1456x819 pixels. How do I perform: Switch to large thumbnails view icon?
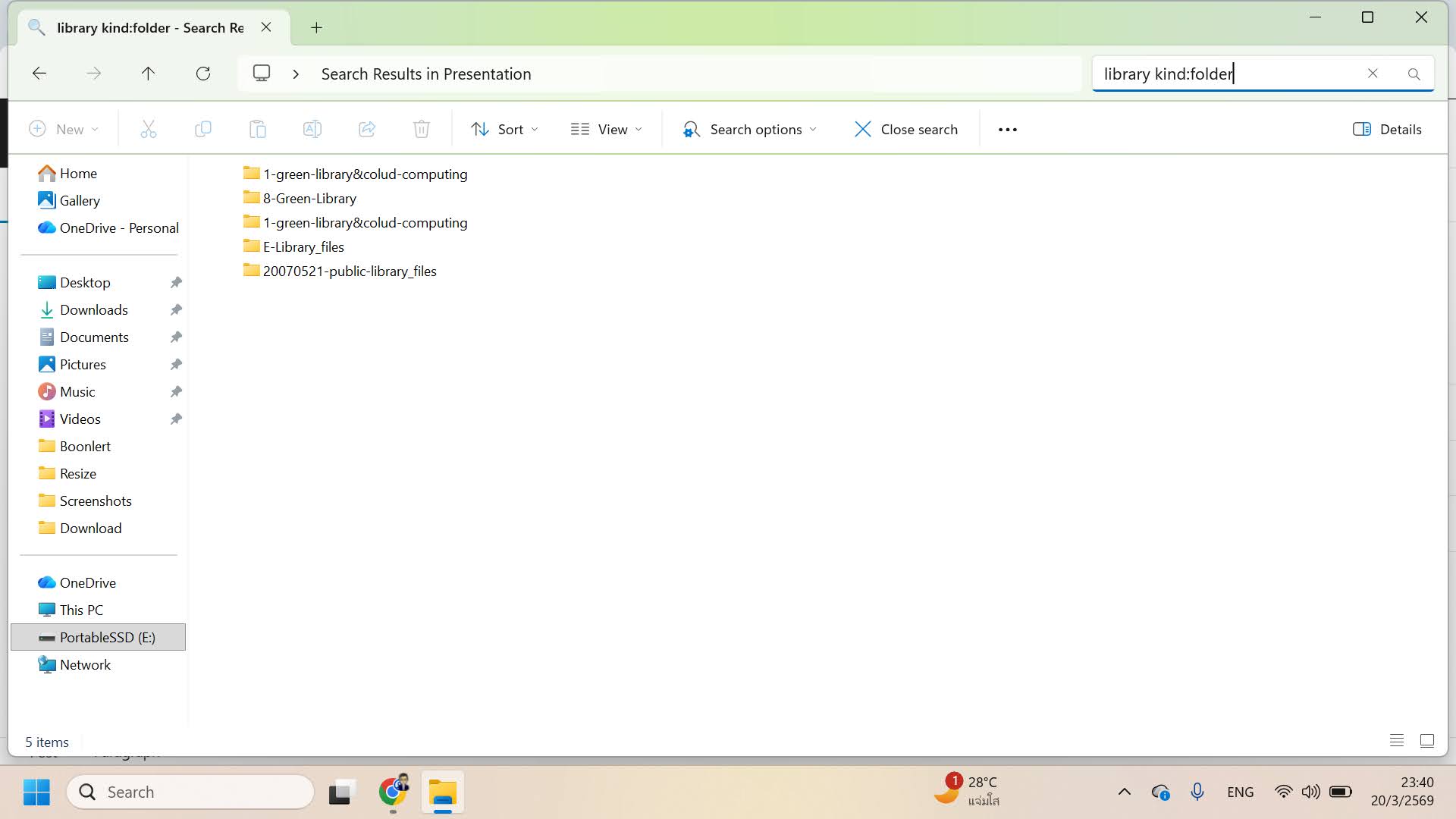(1427, 741)
